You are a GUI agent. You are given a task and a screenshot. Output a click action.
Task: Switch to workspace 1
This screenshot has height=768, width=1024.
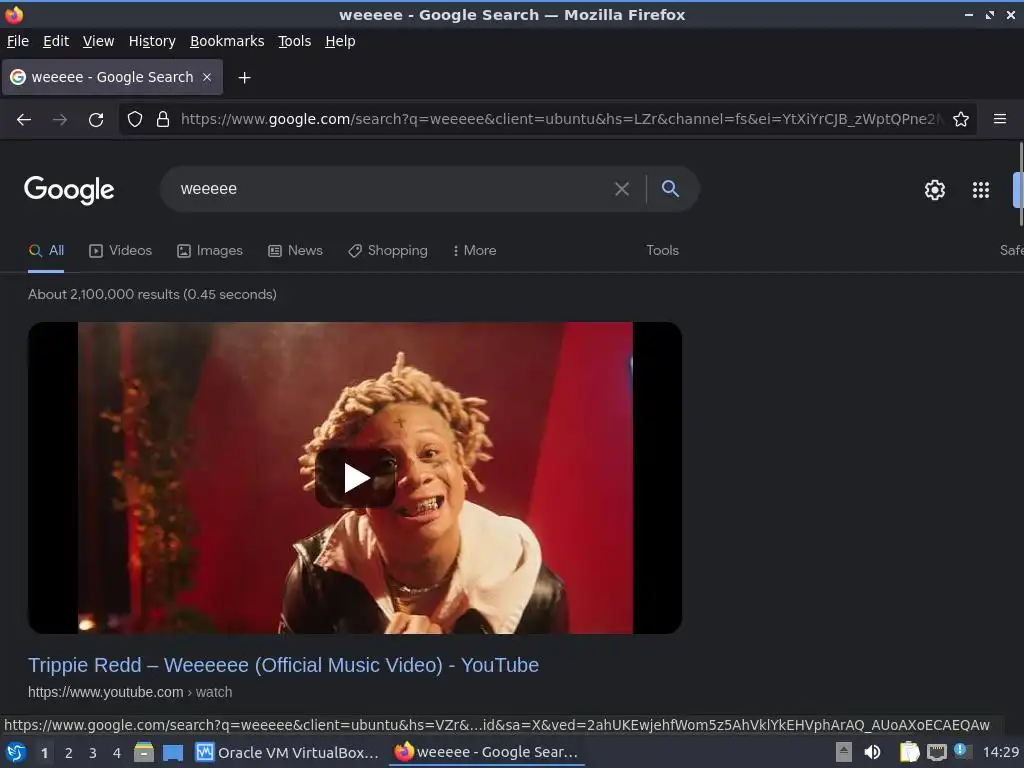click(44, 753)
